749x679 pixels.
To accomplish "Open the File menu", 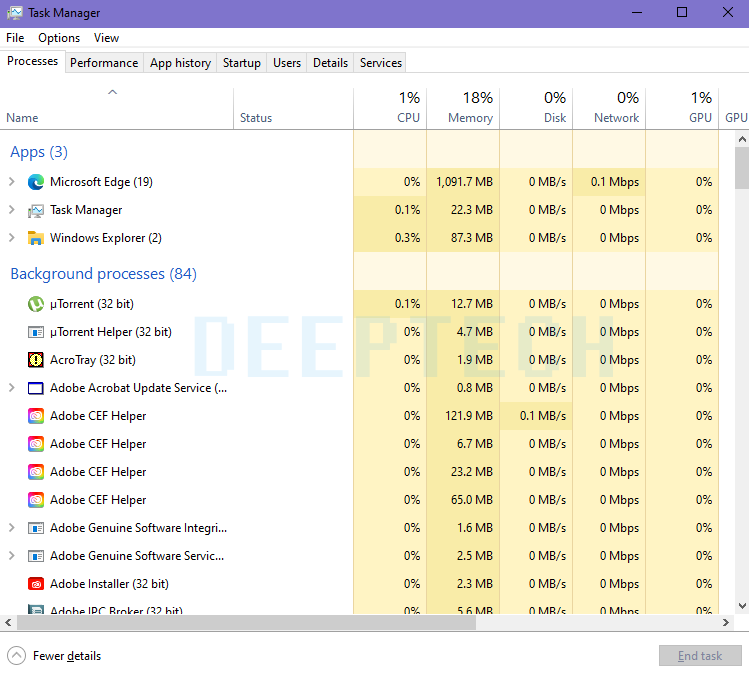I will (15, 38).
